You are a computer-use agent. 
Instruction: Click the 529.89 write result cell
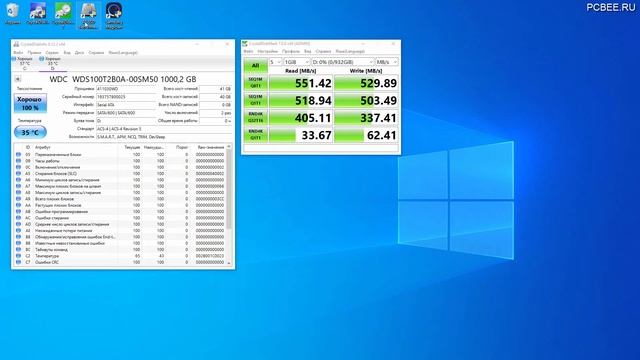coord(366,83)
